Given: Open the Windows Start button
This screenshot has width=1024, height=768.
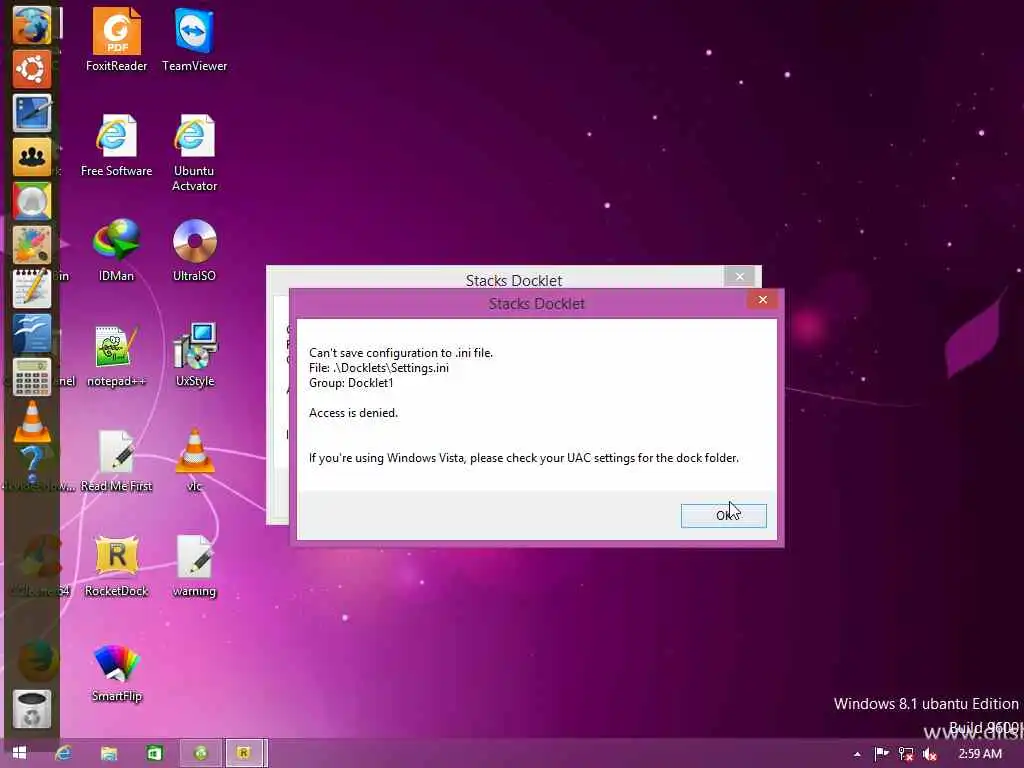Looking at the screenshot, I should click(x=20, y=753).
